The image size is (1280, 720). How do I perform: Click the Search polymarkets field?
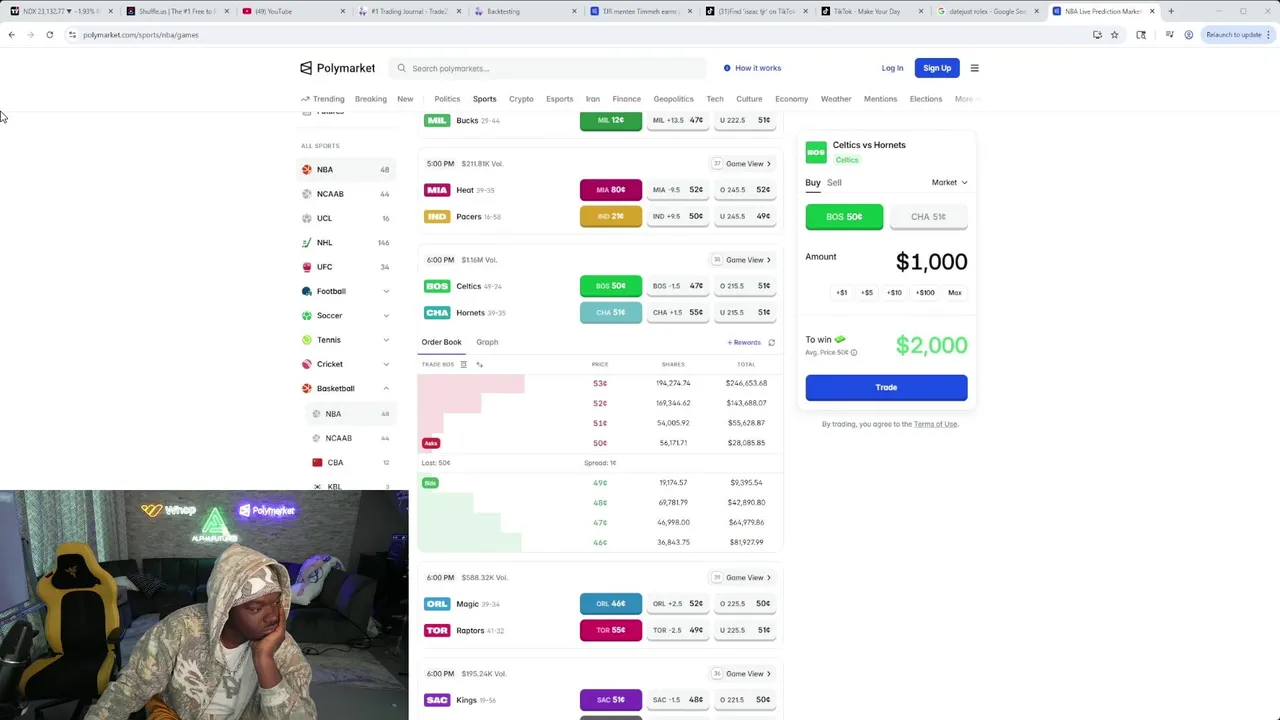[548, 68]
